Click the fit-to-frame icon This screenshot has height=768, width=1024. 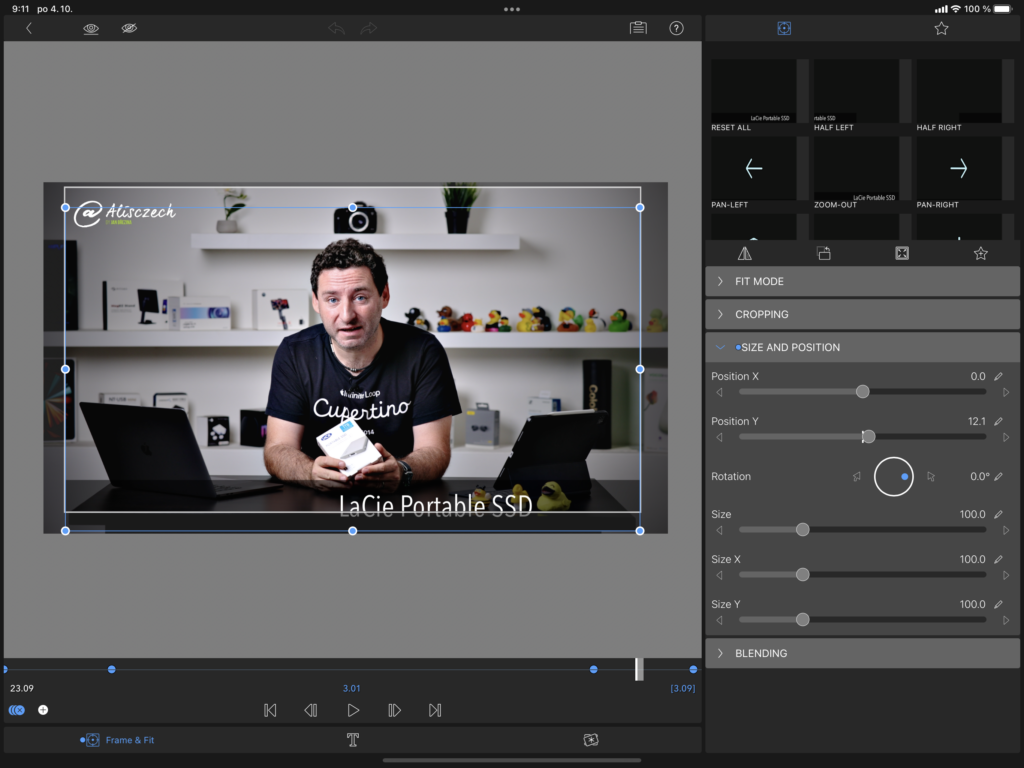point(902,253)
